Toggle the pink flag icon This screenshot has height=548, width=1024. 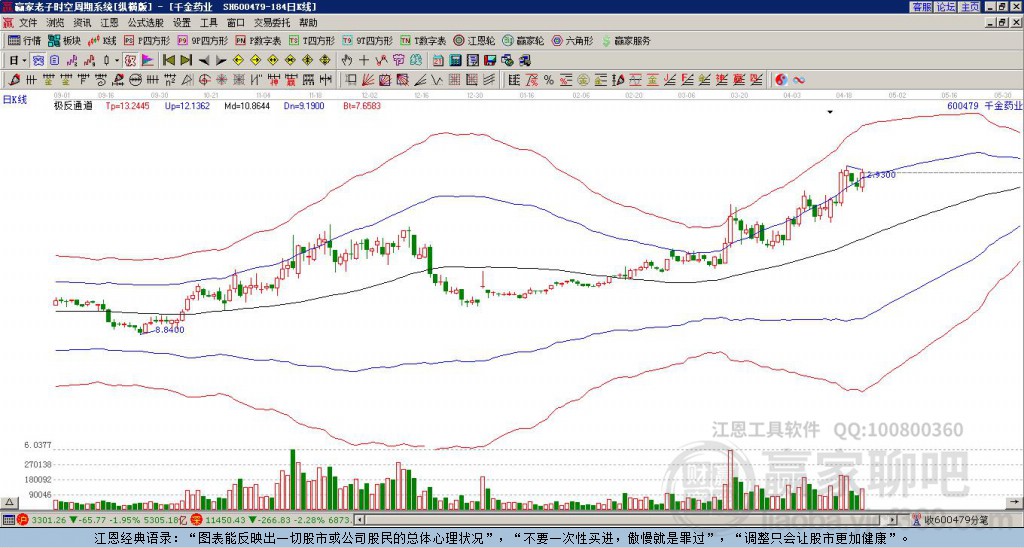[148, 61]
